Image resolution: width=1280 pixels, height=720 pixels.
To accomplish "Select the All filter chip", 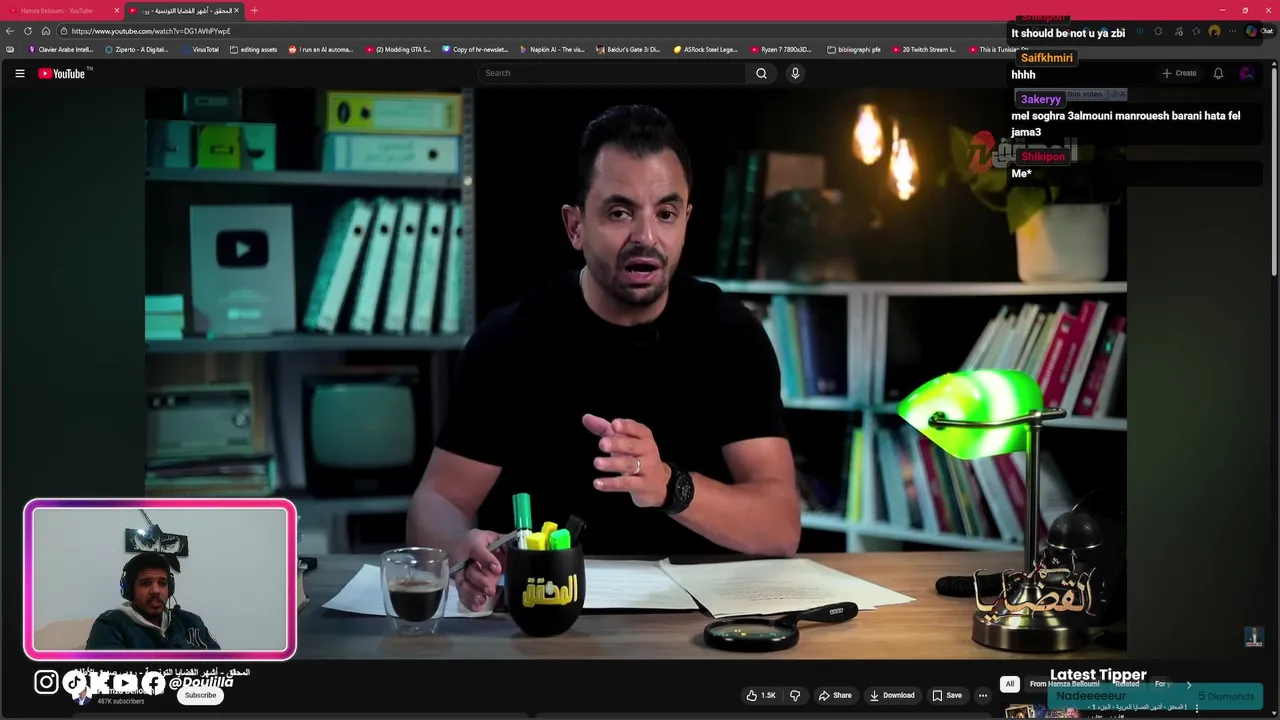I will (x=1010, y=684).
